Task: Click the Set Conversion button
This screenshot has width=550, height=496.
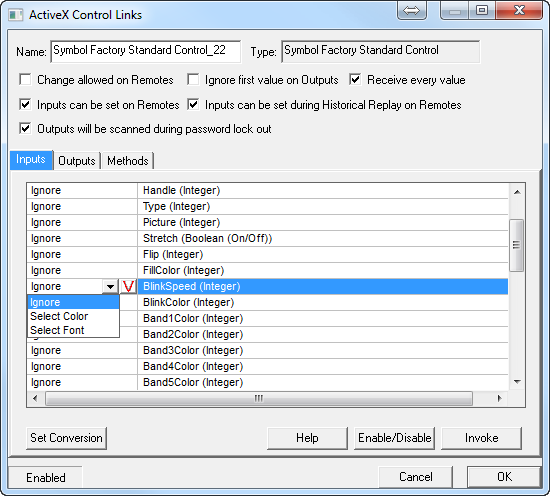Action: coord(66,438)
